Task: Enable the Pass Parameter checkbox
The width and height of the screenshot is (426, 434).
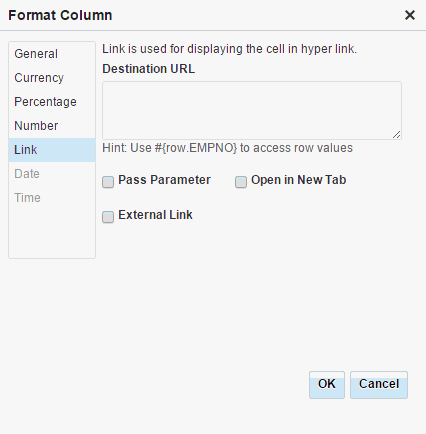Action: pos(108,182)
